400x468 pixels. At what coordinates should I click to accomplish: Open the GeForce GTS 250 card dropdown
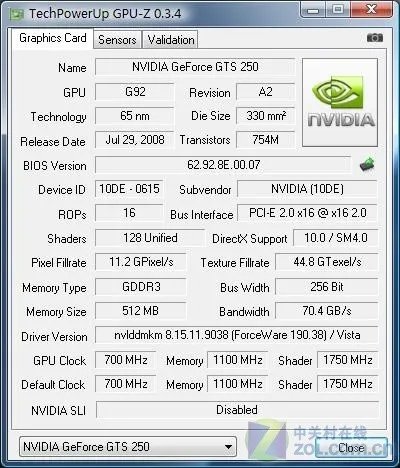coord(128,446)
